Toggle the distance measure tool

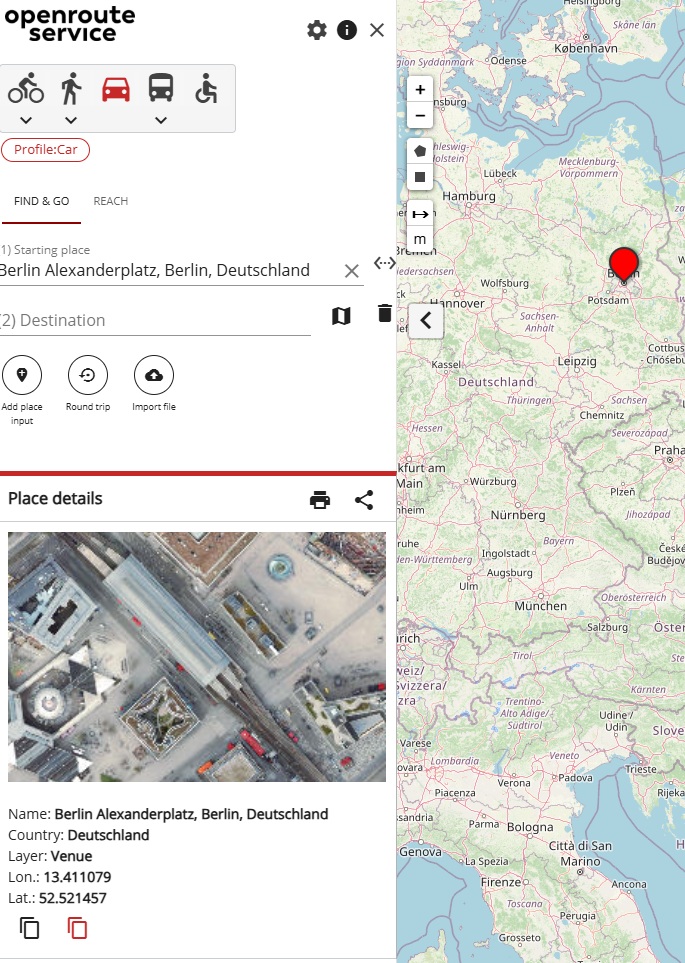pyautogui.click(x=420, y=214)
